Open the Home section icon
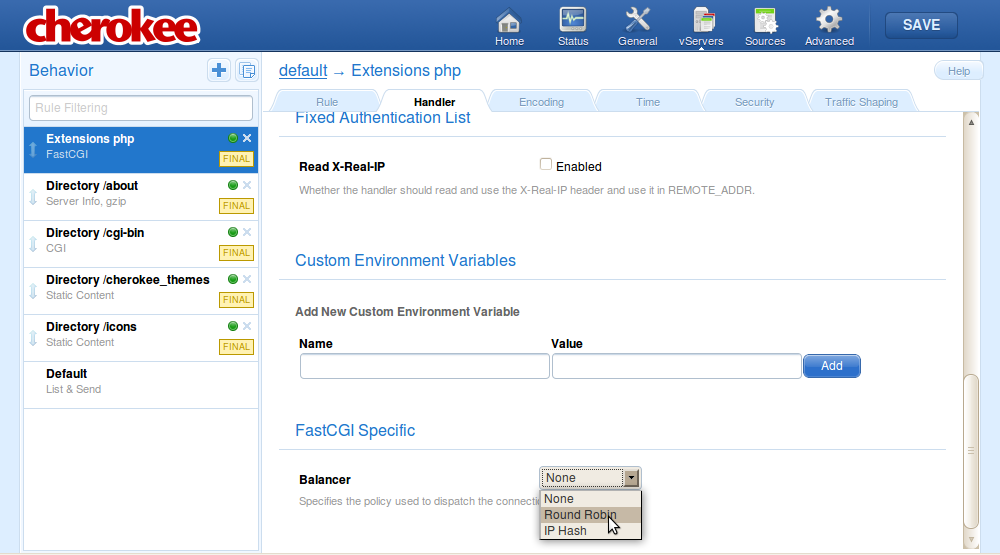The height and width of the screenshot is (555, 1000). pos(509,27)
